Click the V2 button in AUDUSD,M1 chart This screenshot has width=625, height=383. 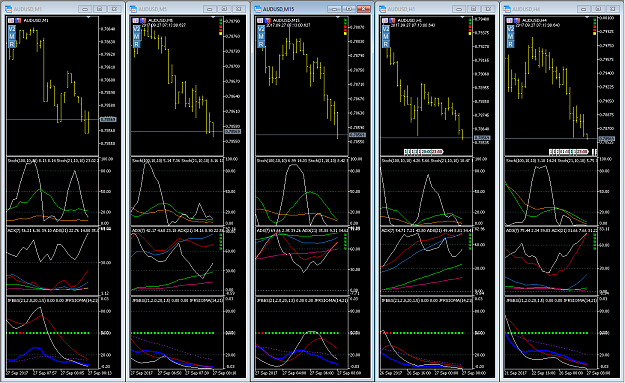coord(12,29)
